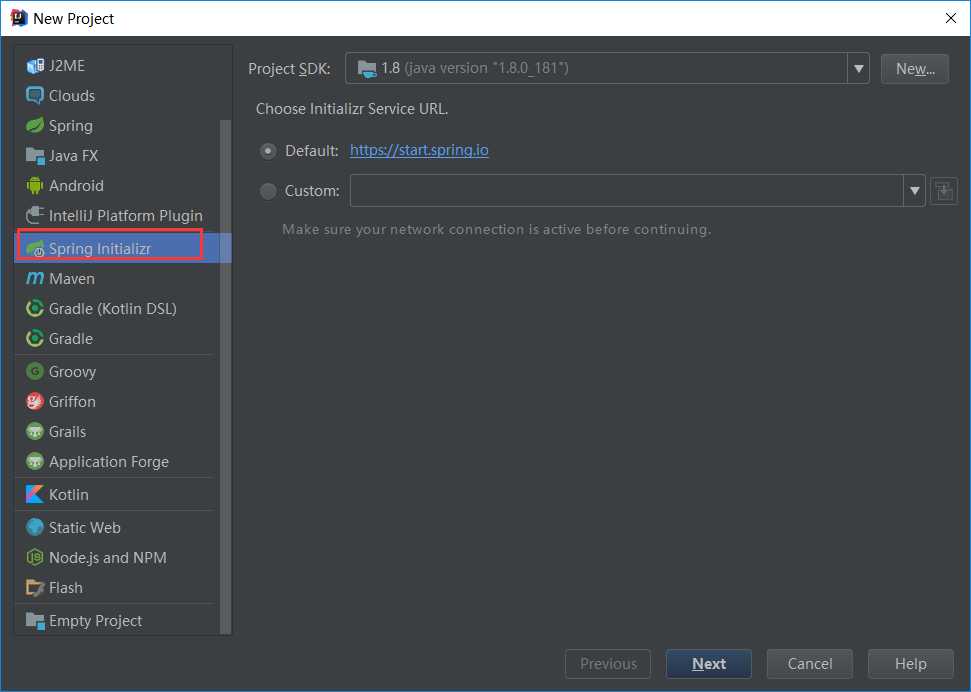
Task: Select the Empty Project list entry text
Action: tap(95, 621)
